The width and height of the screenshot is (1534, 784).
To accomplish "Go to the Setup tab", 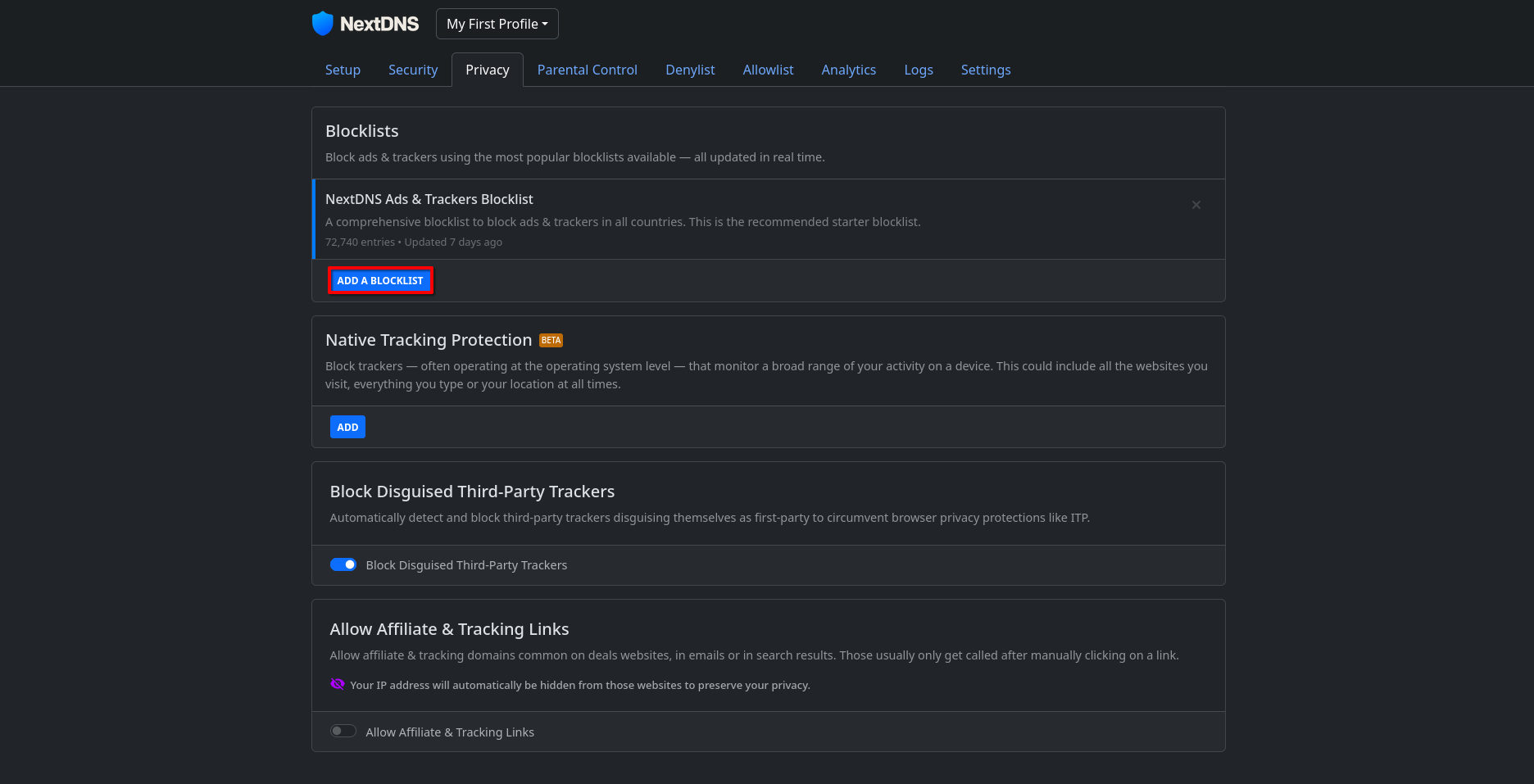I will coord(343,70).
